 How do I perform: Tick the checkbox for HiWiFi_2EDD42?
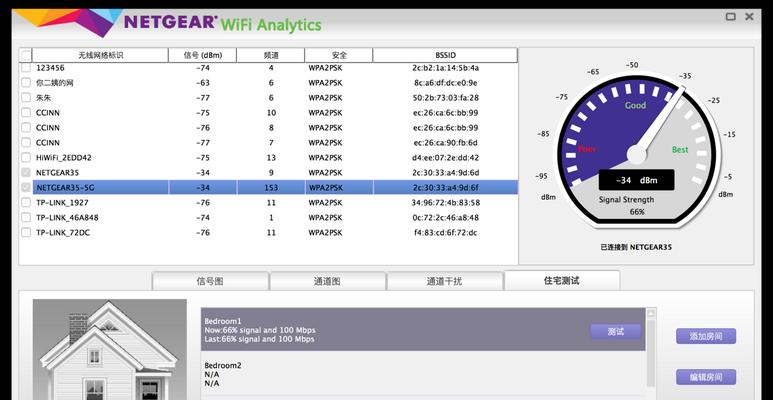[x=26, y=158]
